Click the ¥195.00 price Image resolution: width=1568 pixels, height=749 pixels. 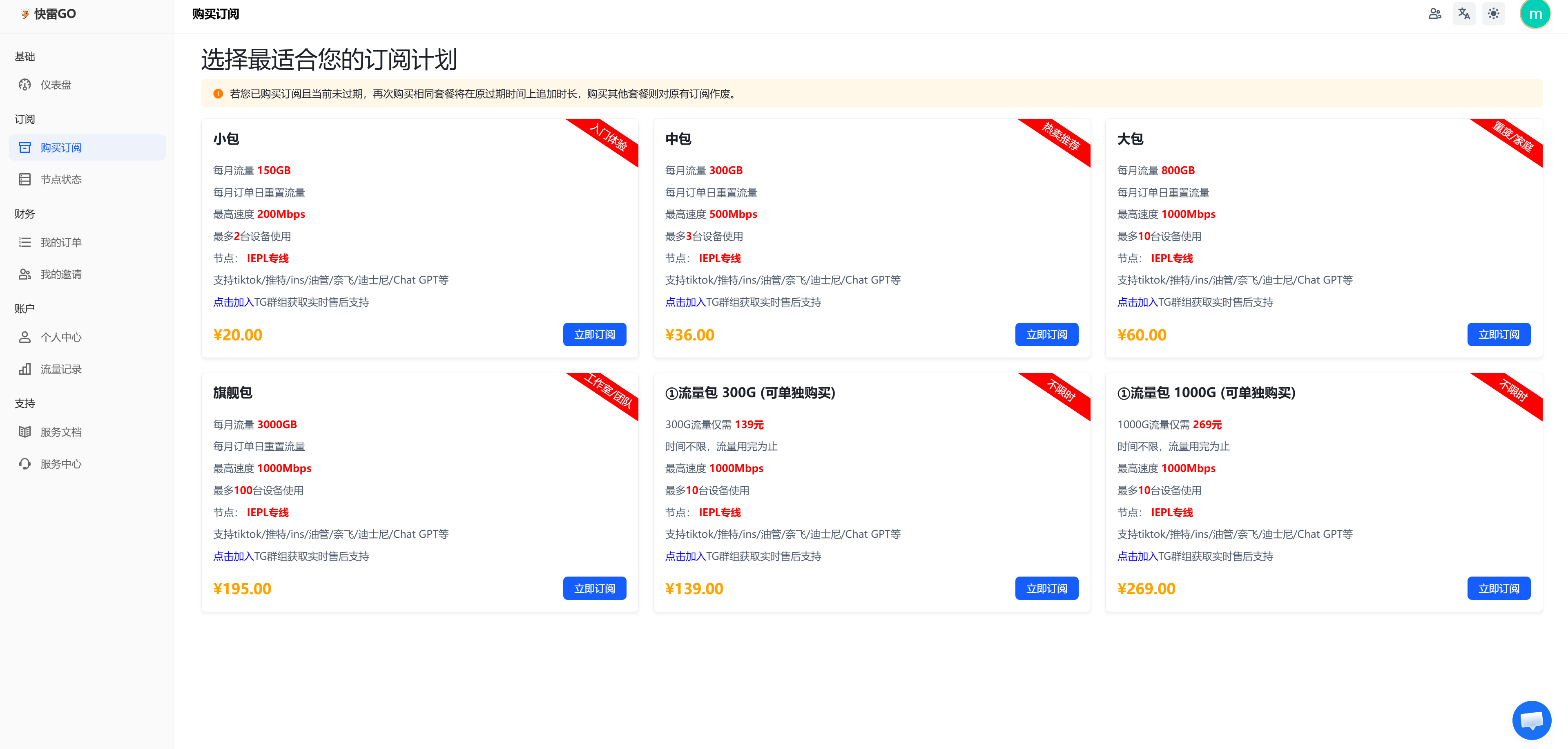[242, 589]
